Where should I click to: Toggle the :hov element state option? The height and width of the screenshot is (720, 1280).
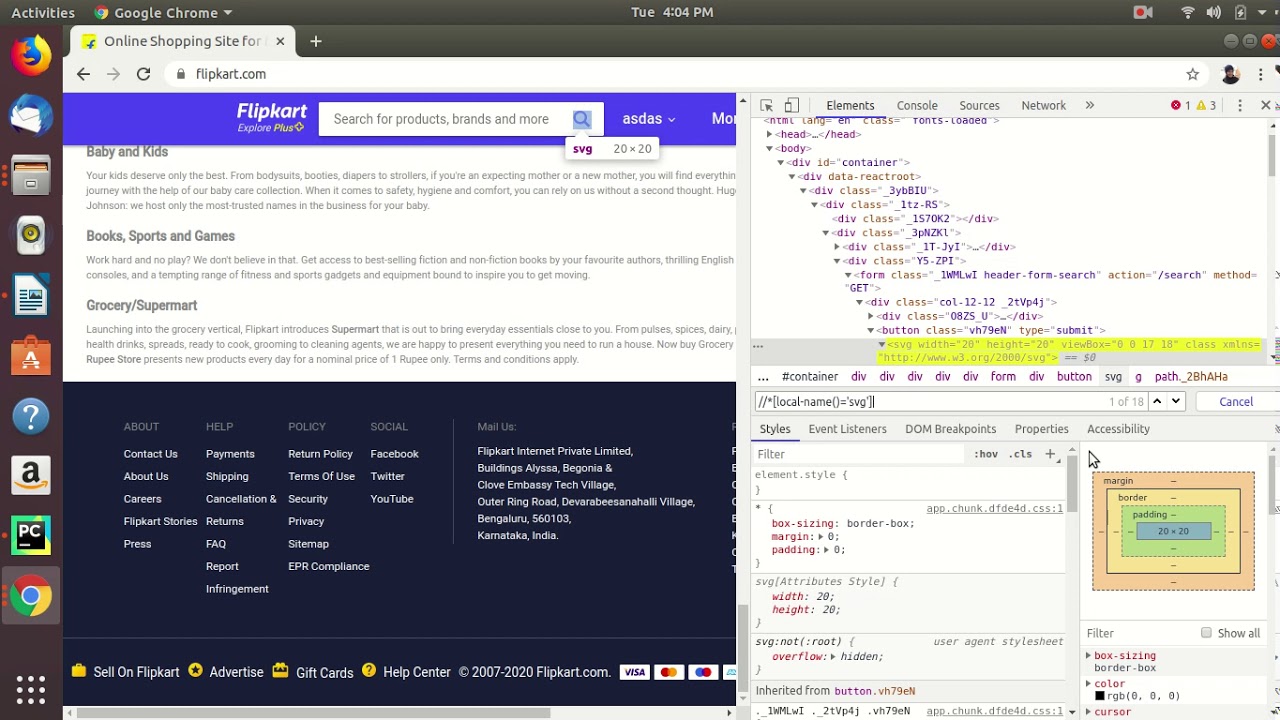[986, 454]
